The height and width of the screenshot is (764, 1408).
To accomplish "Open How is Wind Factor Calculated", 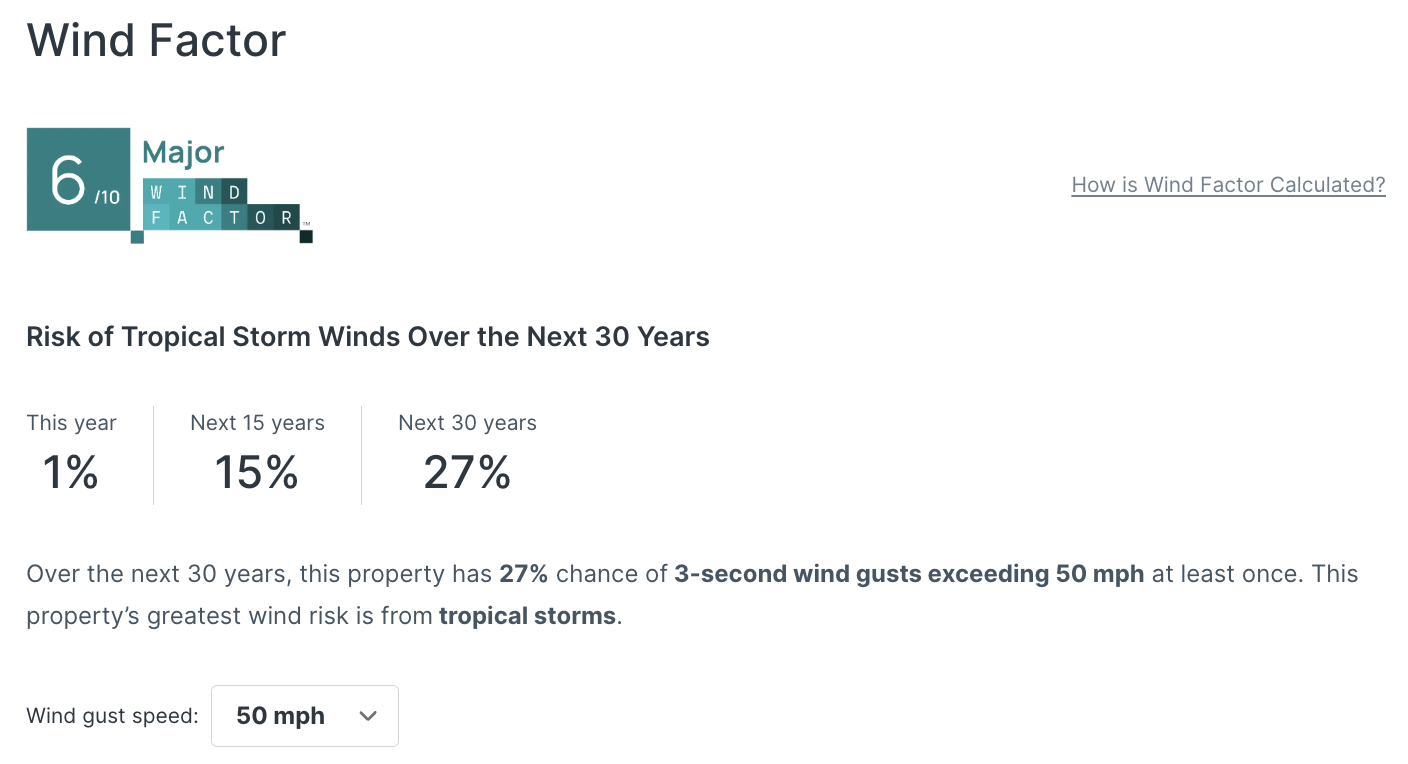I will click(1228, 184).
